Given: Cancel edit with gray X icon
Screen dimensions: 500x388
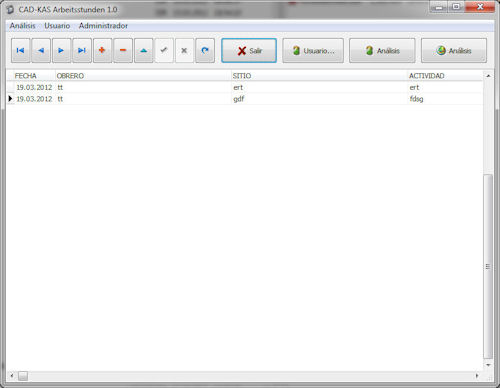Looking at the screenshot, I should (184, 50).
